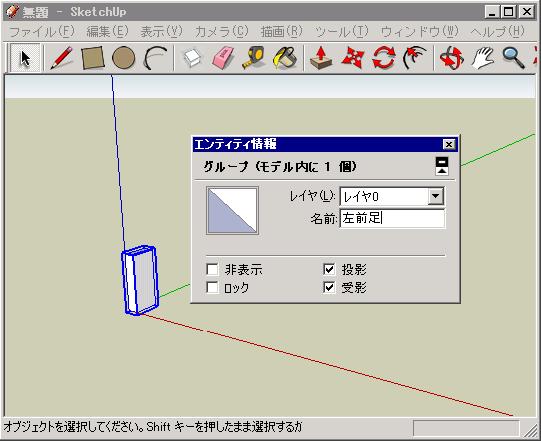Choose the Rotate tool with red arrows

coord(384,58)
